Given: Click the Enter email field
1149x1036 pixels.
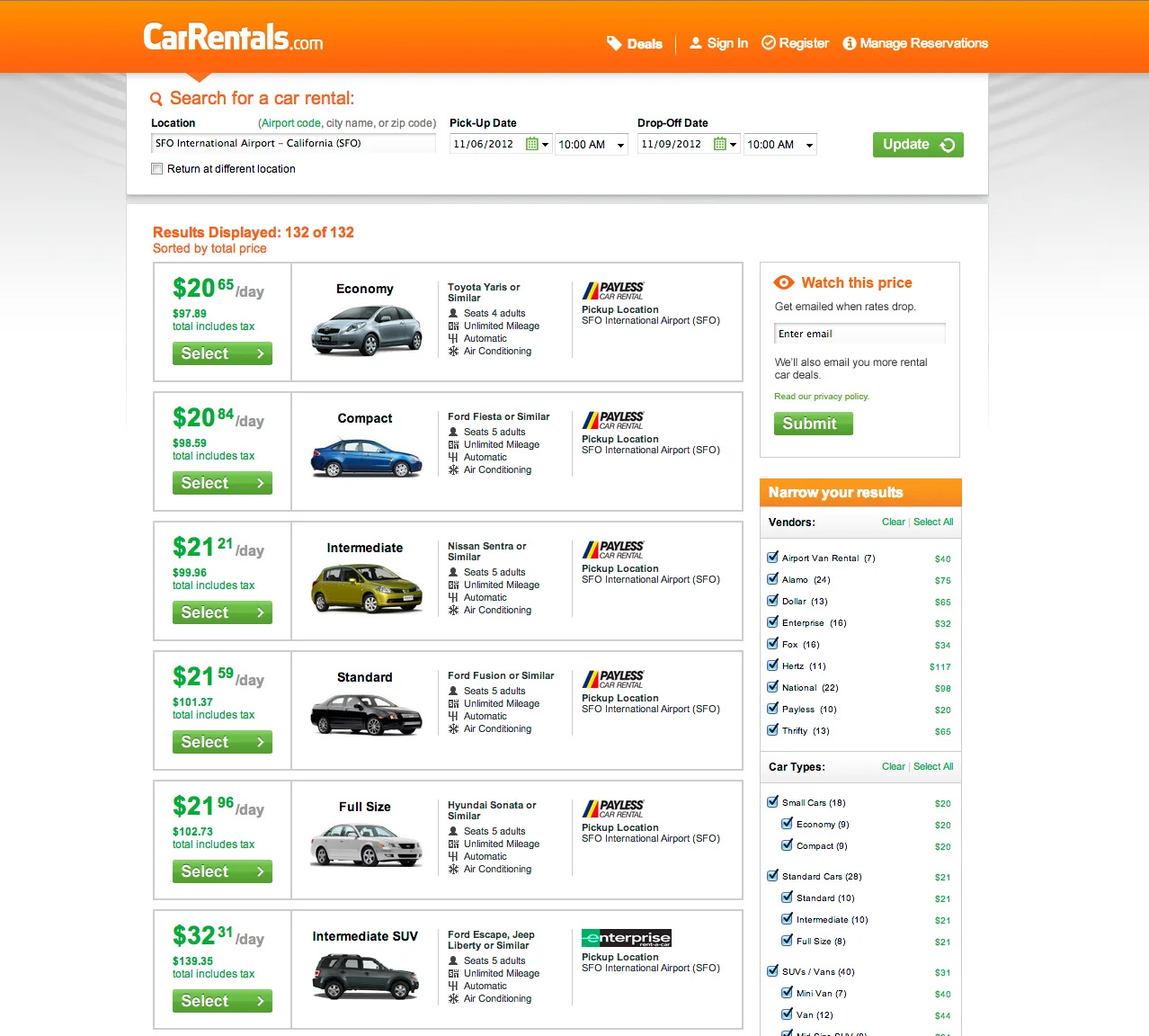Looking at the screenshot, I should (x=860, y=334).
